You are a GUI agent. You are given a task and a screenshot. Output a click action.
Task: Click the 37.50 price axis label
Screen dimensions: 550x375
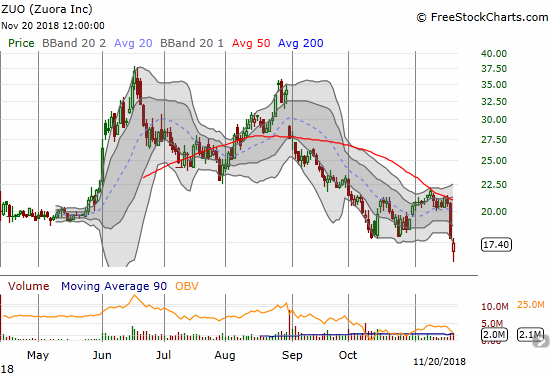tap(494, 68)
